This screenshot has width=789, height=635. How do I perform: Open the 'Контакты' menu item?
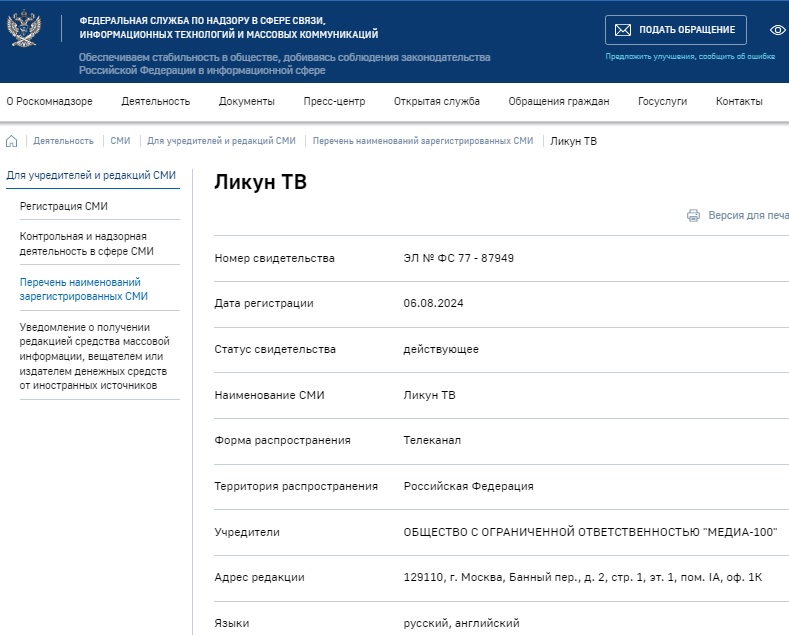tap(739, 102)
